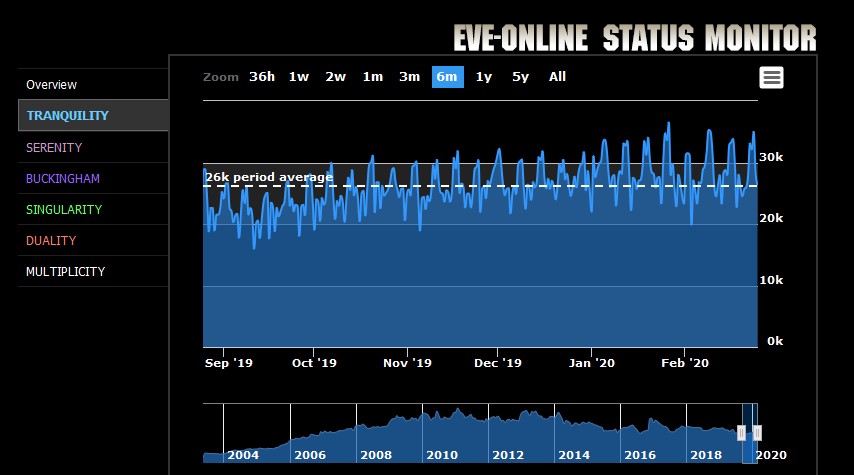
Task: Click the '26k period average' label
Action: [x=269, y=177]
